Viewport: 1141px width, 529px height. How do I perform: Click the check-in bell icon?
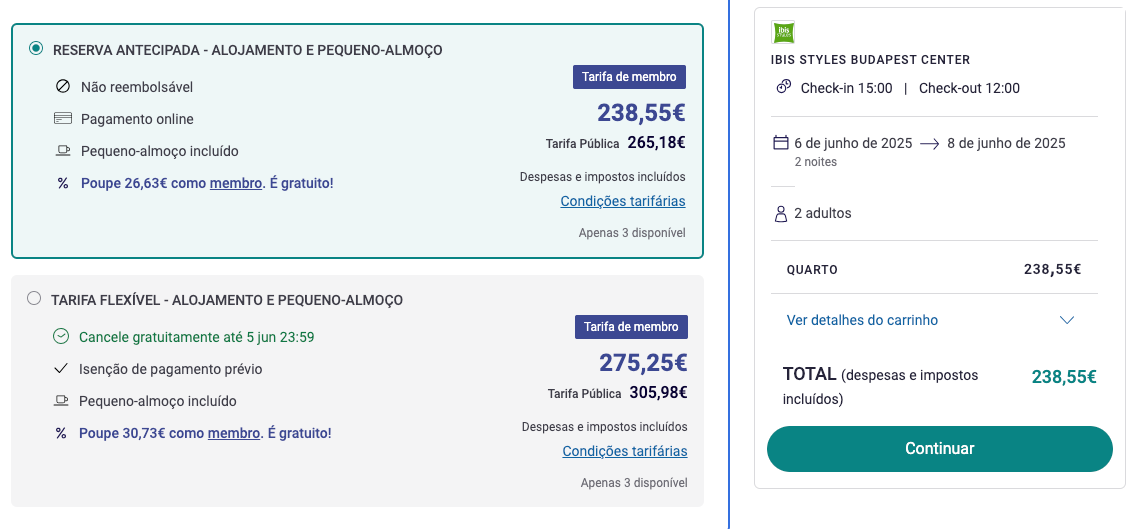(x=784, y=87)
